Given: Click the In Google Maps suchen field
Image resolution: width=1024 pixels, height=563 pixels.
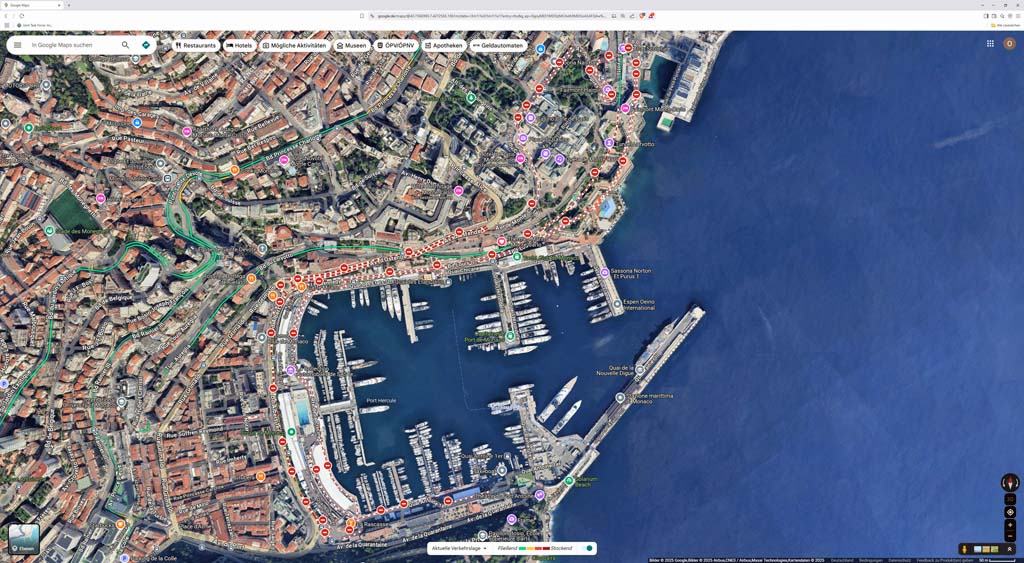Looking at the screenshot, I should 72,45.
